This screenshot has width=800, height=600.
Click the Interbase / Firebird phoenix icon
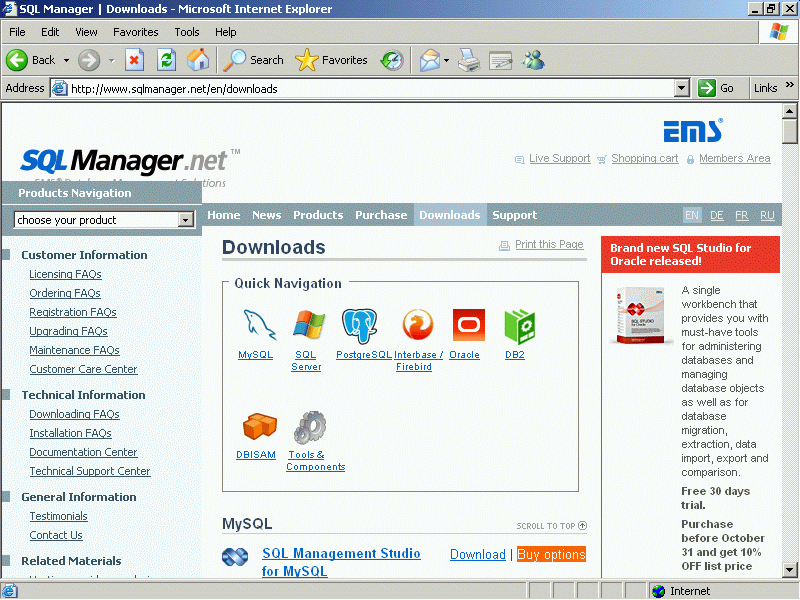click(417, 324)
